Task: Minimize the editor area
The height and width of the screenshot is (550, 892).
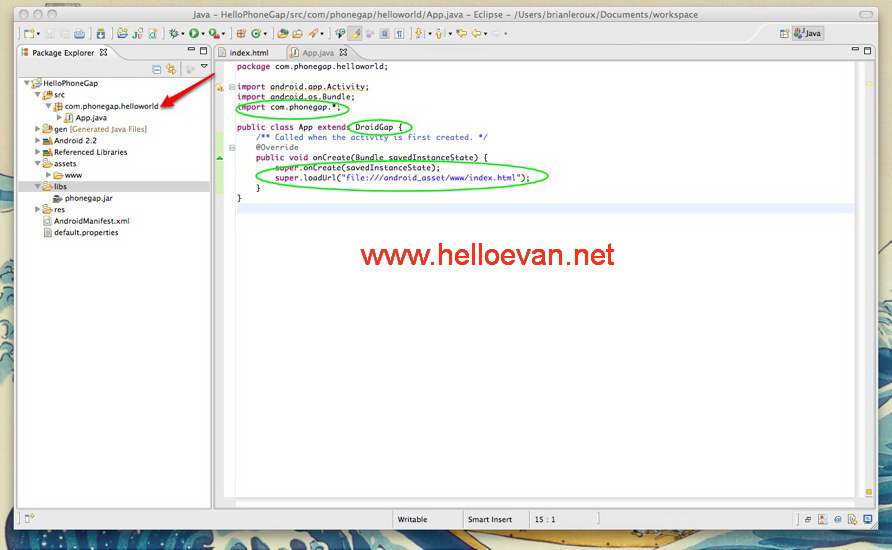Action: point(855,50)
